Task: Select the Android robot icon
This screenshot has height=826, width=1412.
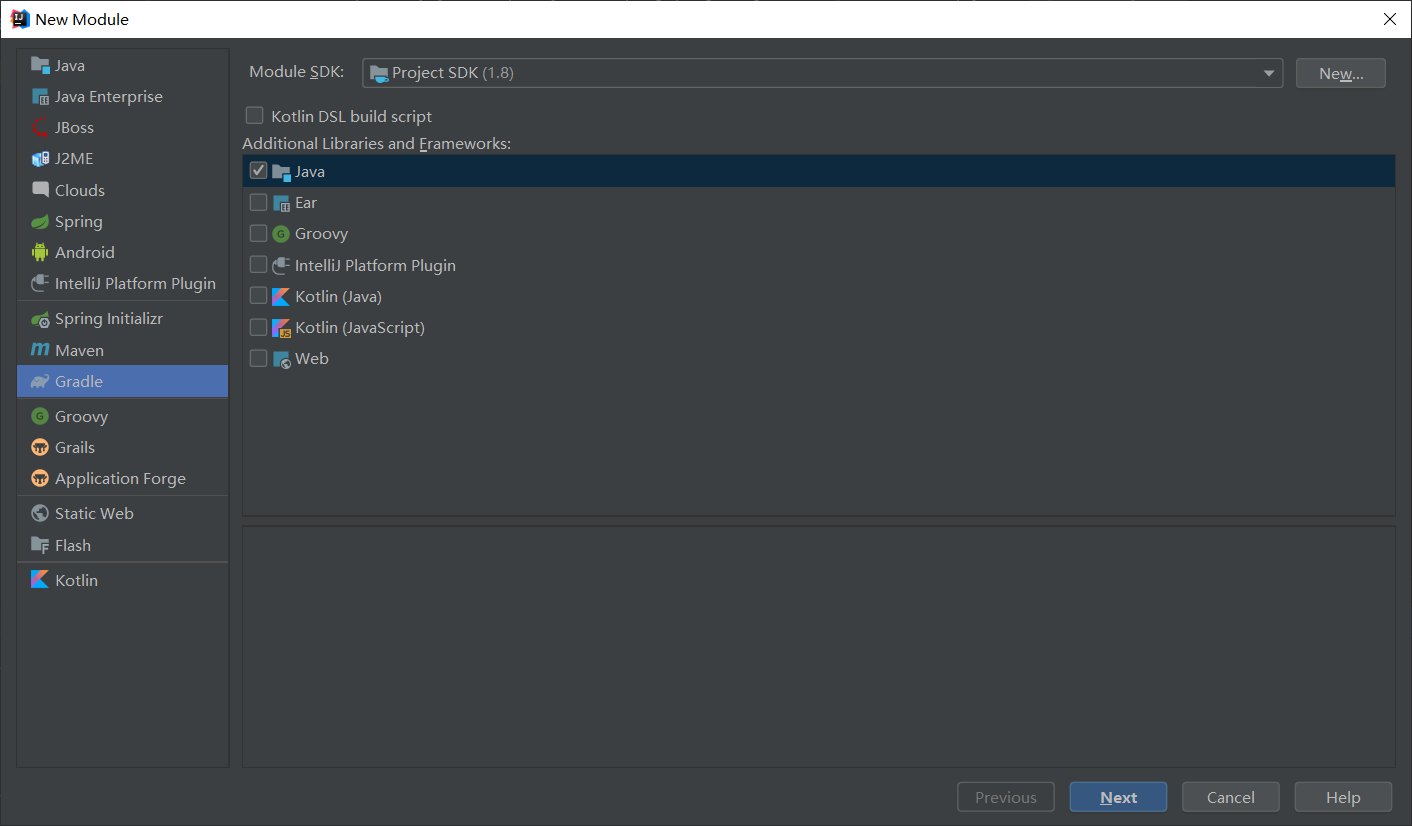Action: click(x=40, y=253)
